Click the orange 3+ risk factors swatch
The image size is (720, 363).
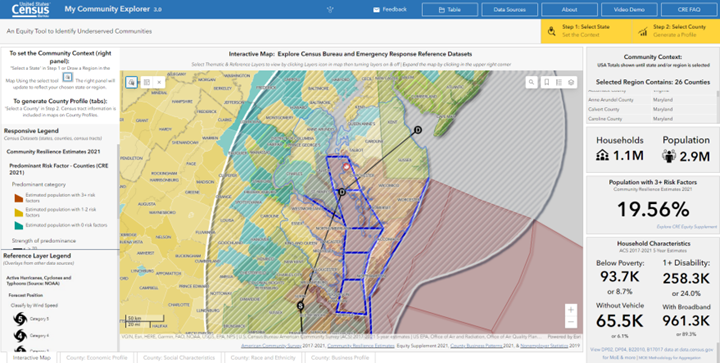coord(18,198)
